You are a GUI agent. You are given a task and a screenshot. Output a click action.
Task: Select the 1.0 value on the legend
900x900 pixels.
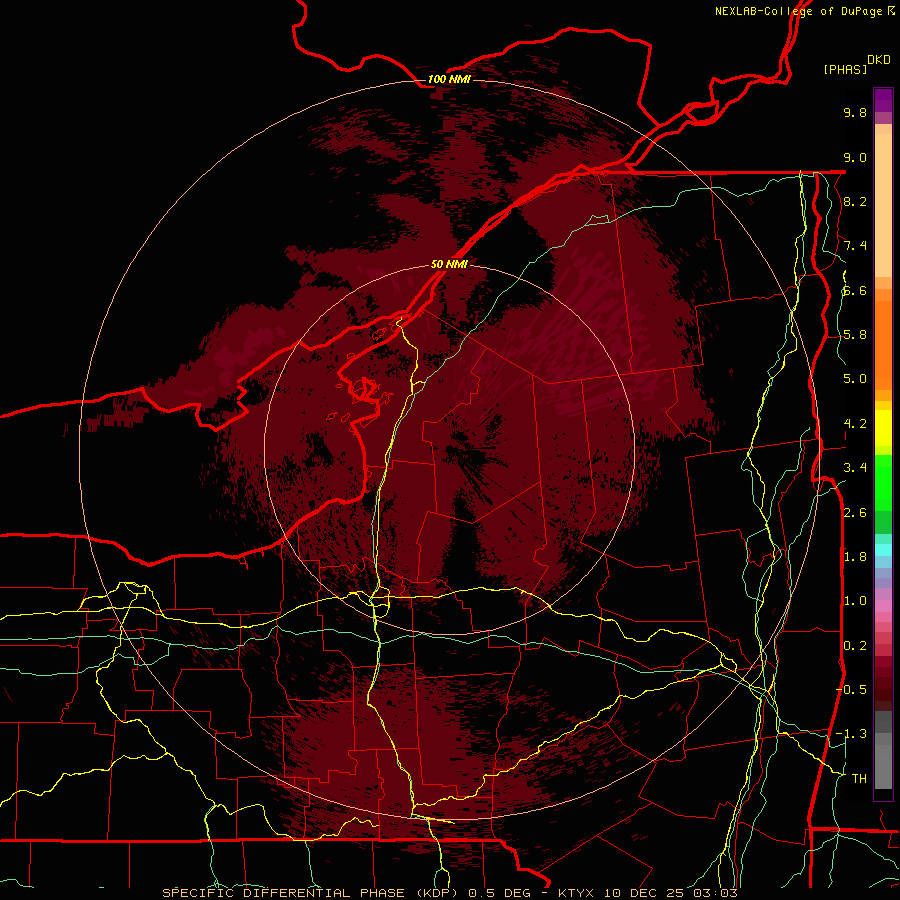[855, 601]
